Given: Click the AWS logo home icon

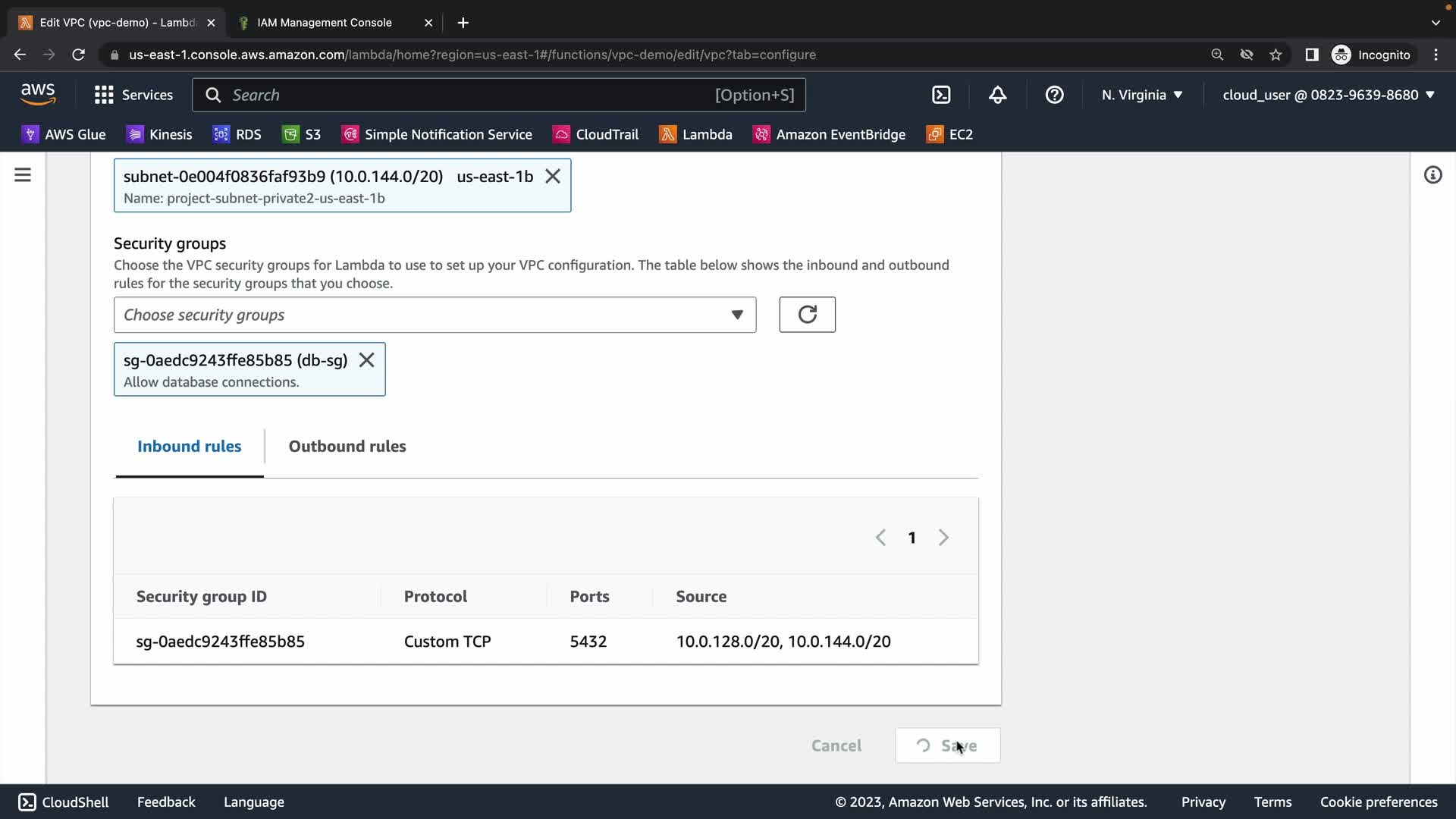Looking at the screenshot, I should pos(38,94).
